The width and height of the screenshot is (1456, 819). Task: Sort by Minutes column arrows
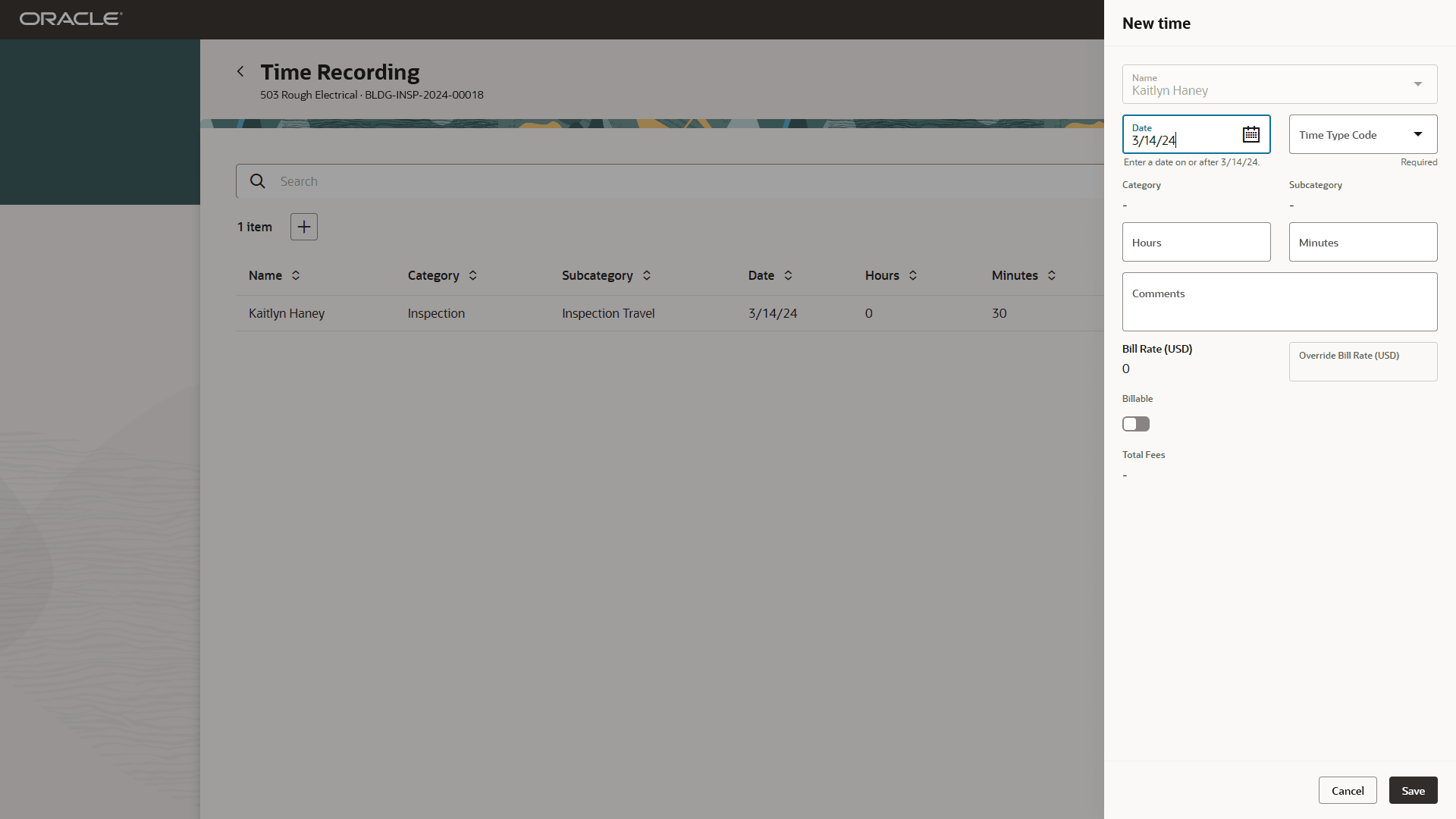tap(1052, 275)
